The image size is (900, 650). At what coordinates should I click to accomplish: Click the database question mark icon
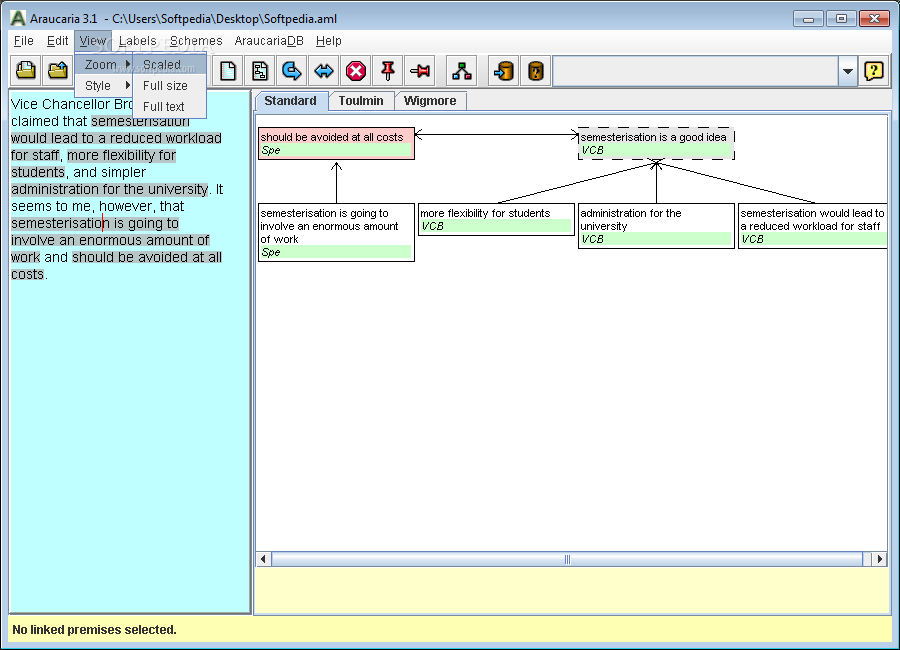[536, 71]
